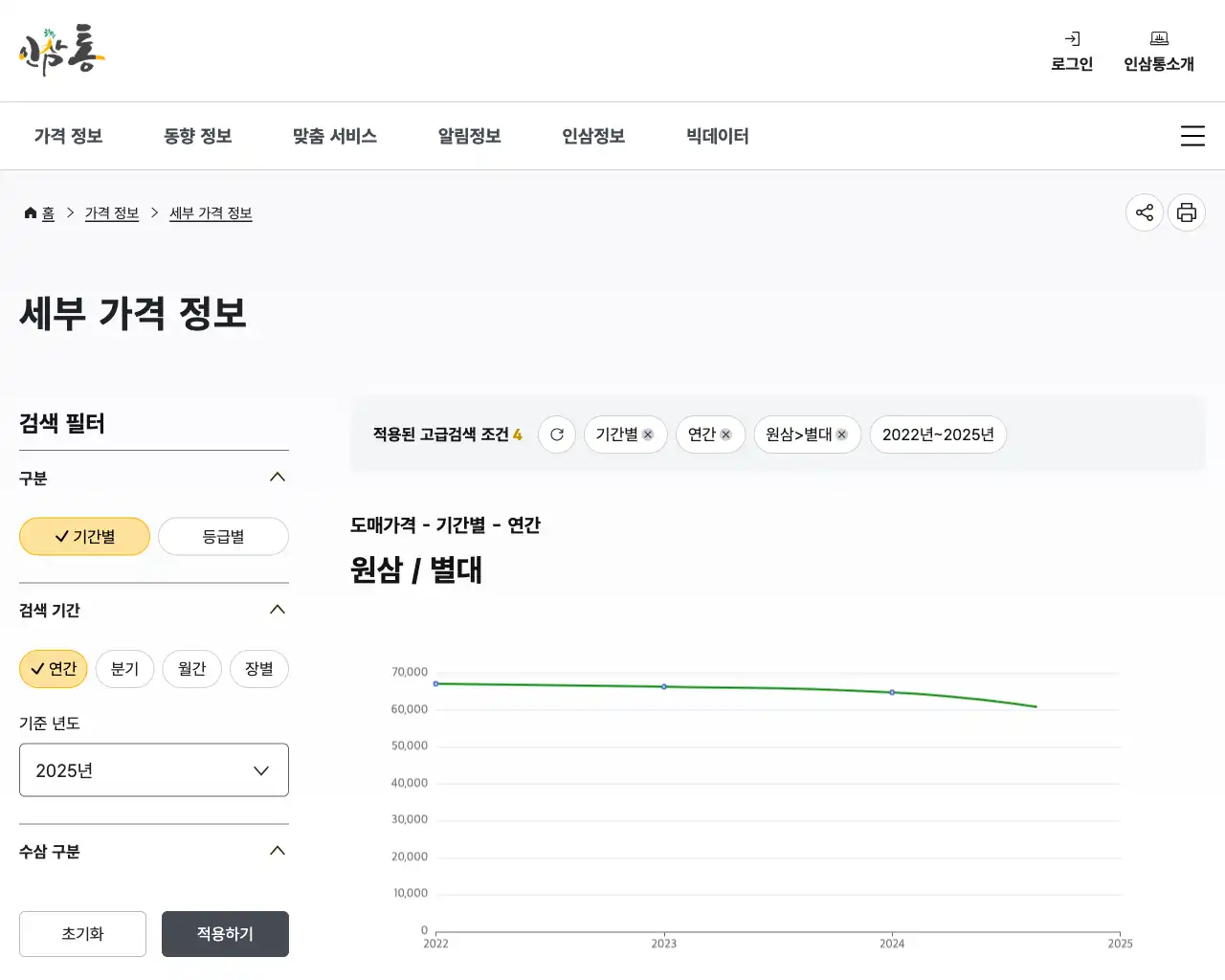
Task: Click the 2023 data point on chart
Action: (664, 687)
